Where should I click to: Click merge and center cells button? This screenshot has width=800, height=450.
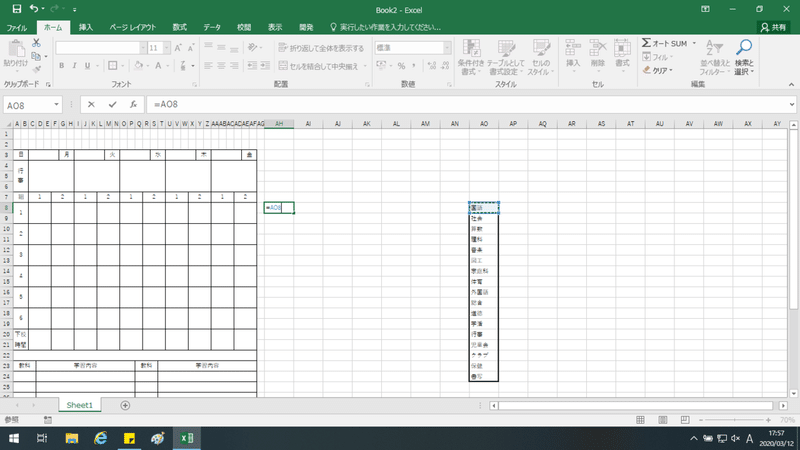pyautogui.click(x=318, y=66)
